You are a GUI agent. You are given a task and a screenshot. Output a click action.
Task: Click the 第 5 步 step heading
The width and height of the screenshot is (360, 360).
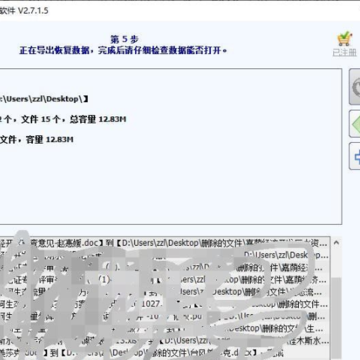click(x=124, y=39)
